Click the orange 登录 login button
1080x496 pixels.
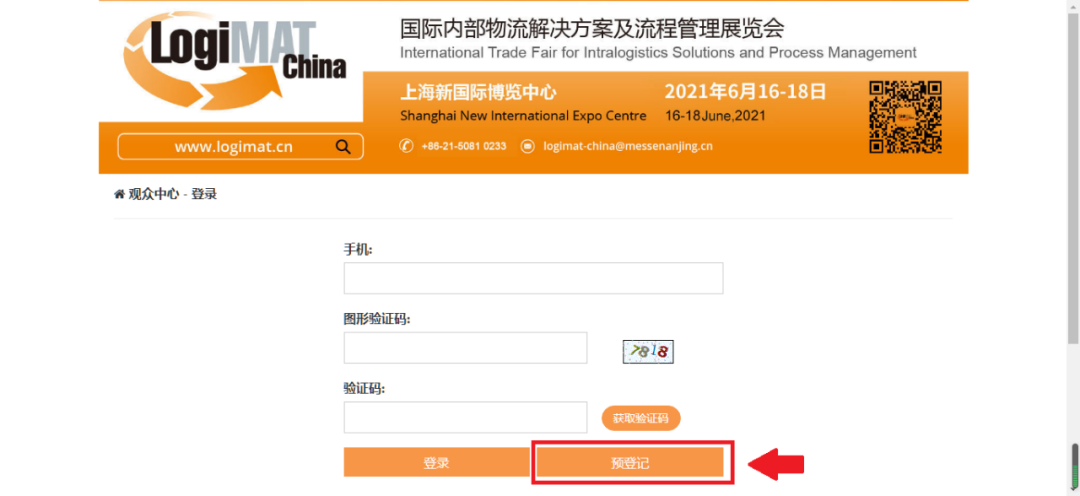click(x=437, y=462)
